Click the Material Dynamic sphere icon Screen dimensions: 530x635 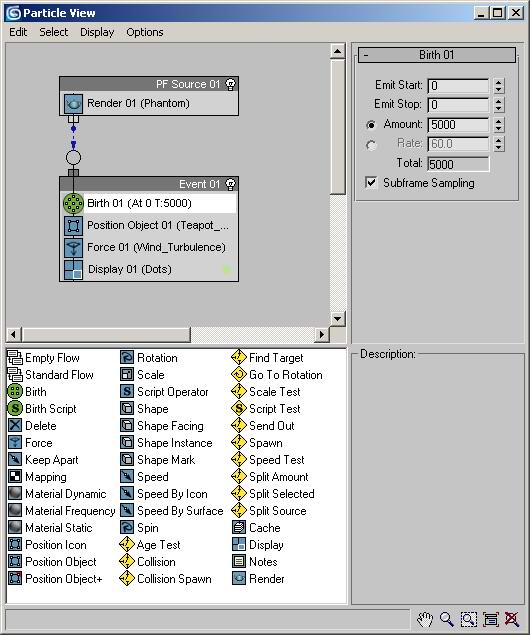(x=15, y=494)
